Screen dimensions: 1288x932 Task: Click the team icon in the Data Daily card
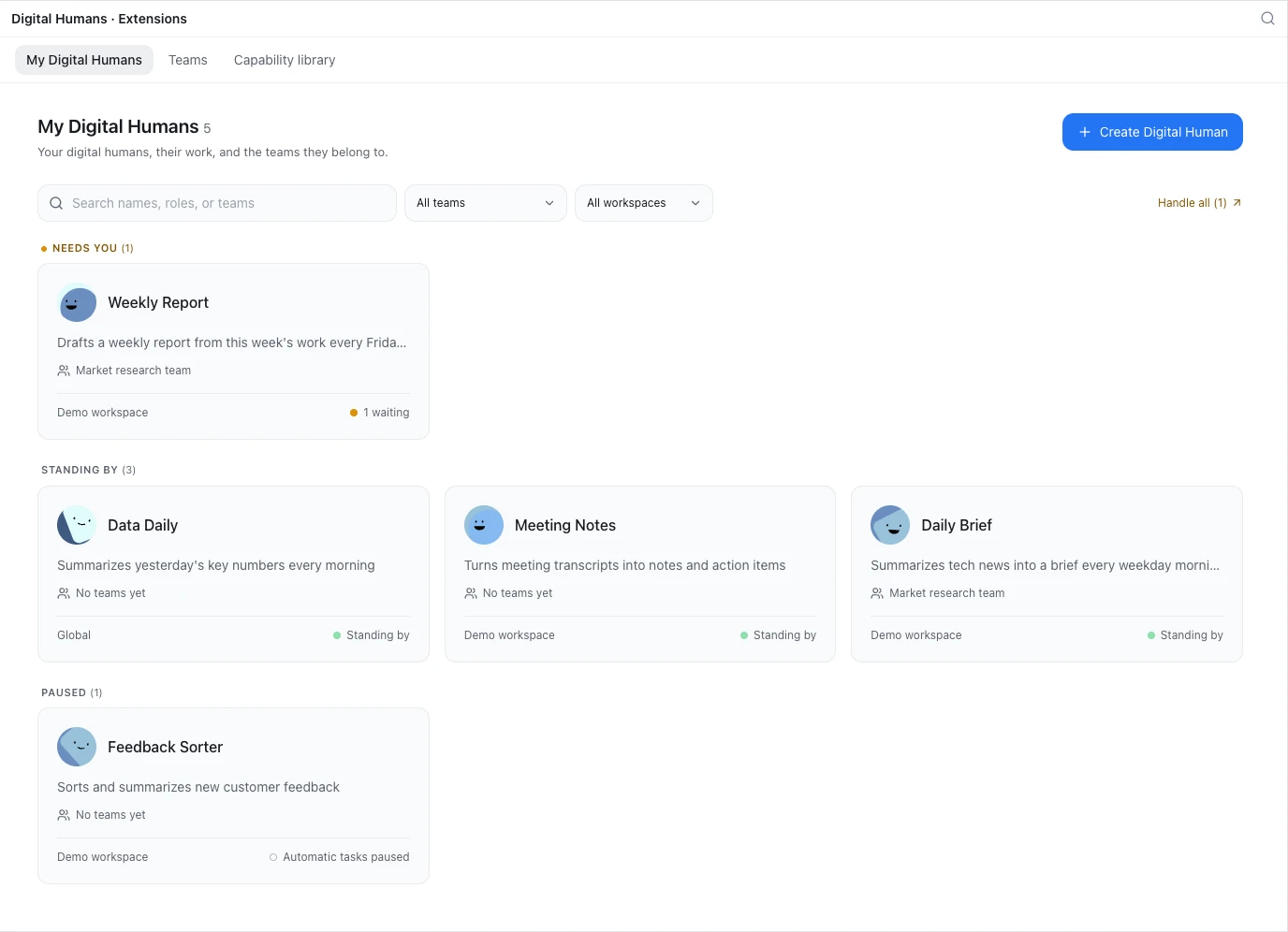pos(64,593)
